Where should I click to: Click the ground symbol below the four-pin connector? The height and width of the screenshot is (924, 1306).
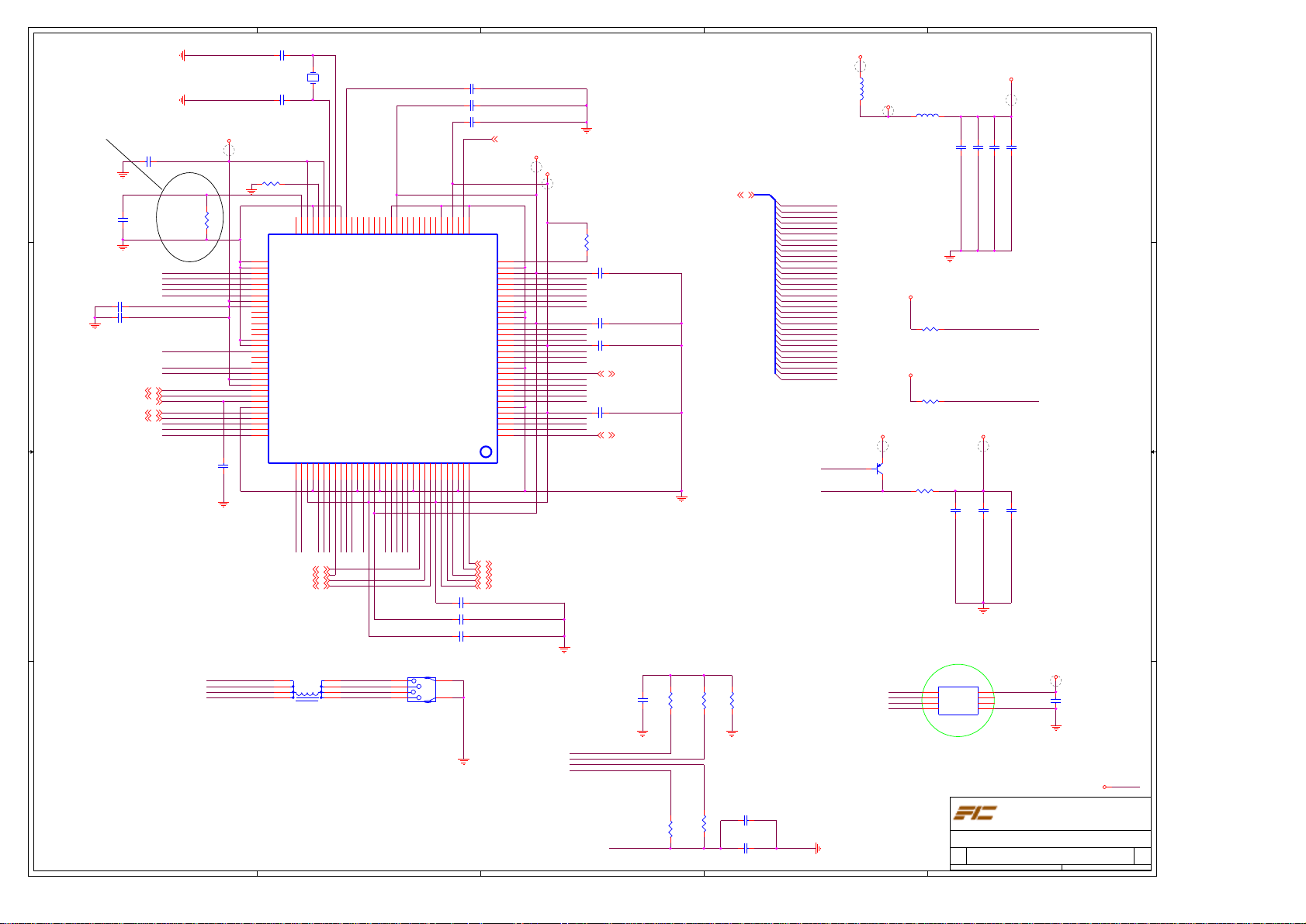(463, 762)
